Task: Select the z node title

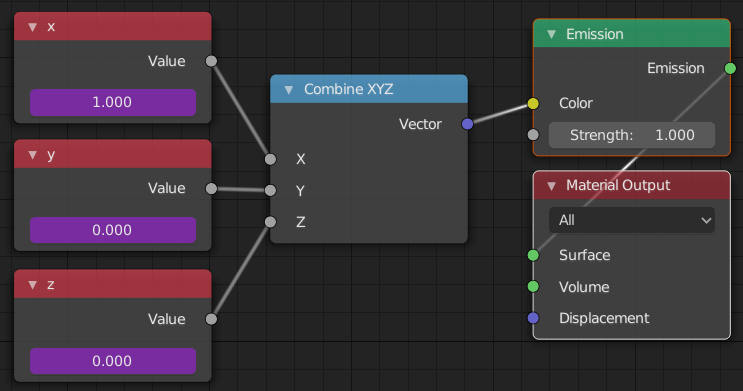Action: click(51, 285)
